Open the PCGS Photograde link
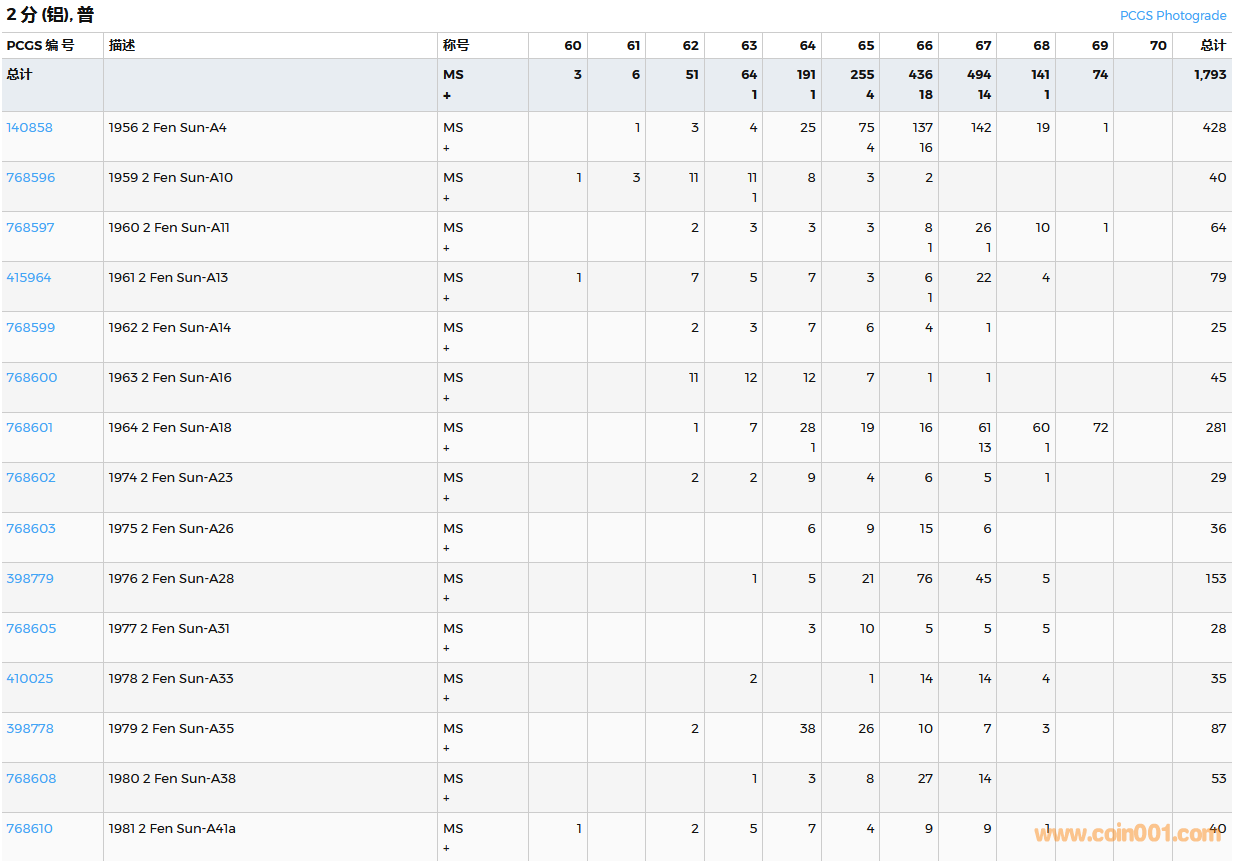 coord(1172,15)
